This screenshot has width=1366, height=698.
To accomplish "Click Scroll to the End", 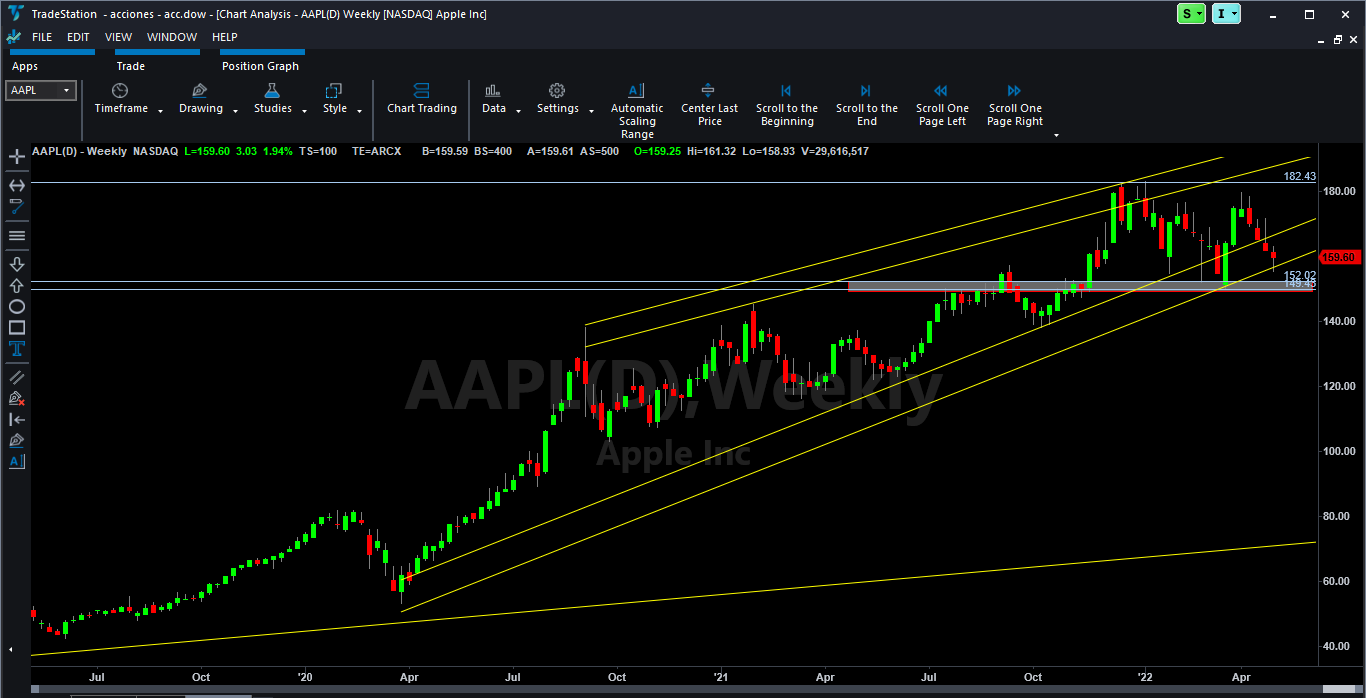I will click(866, 104).
